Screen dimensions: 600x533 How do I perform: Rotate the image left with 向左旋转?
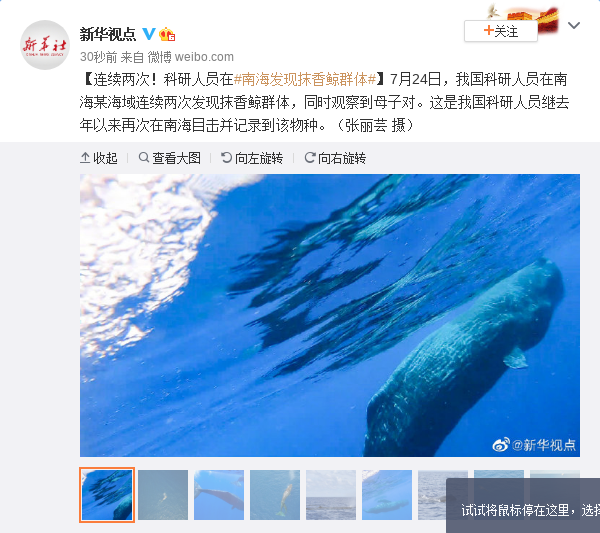pos(252,158)
